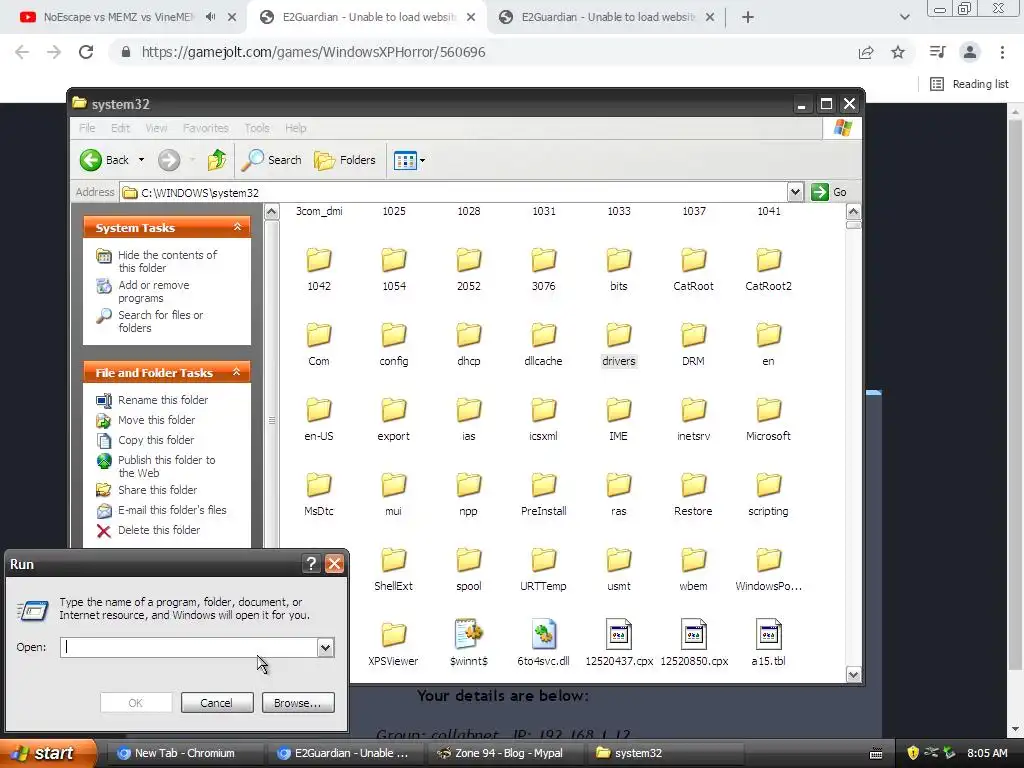This screenshot has width=1024, height=768.
Task: Open Search in the Explorer toolbar
Action: (272, 160)
